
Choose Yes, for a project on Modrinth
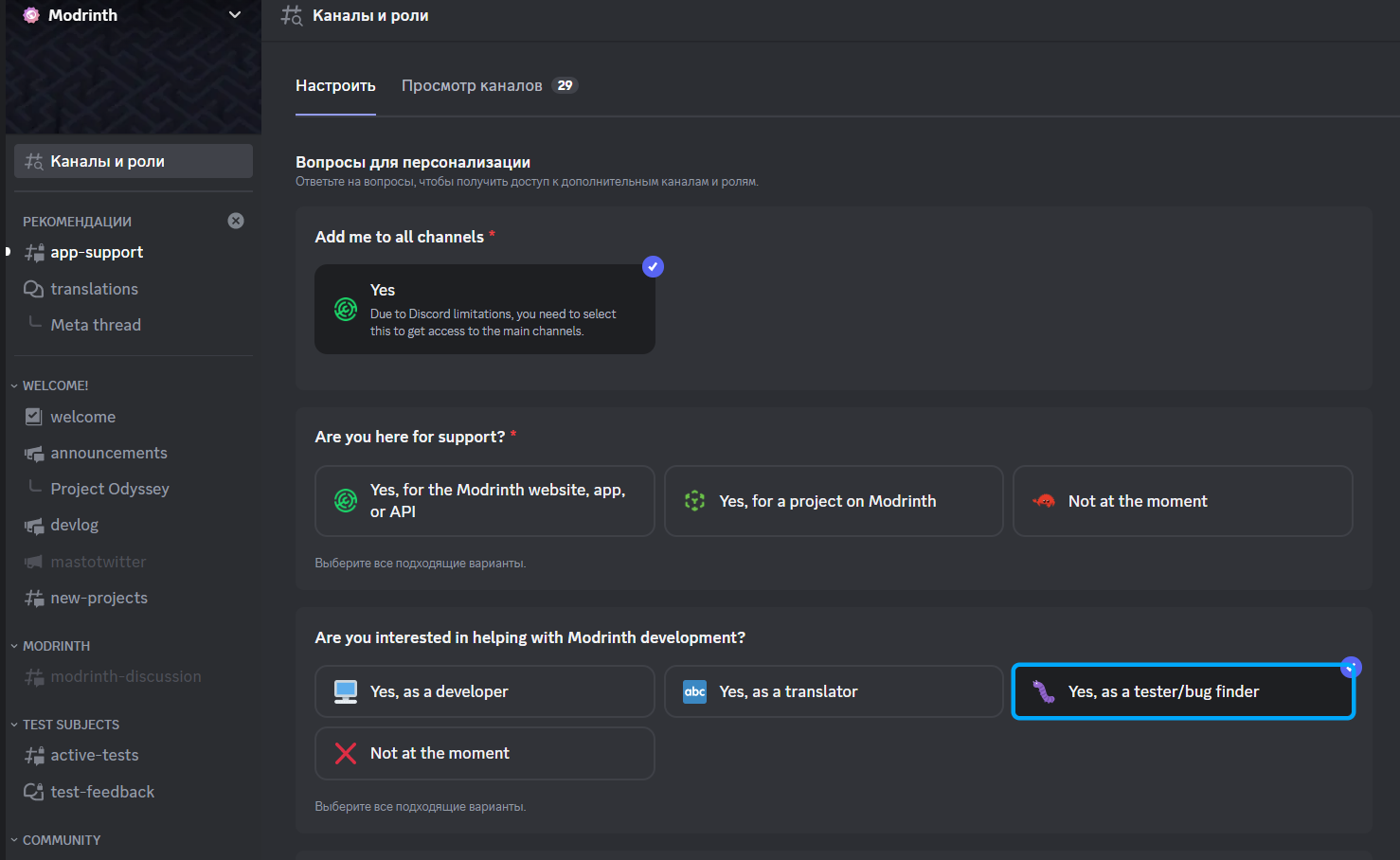pyautogui.click(x=834, y=501)
